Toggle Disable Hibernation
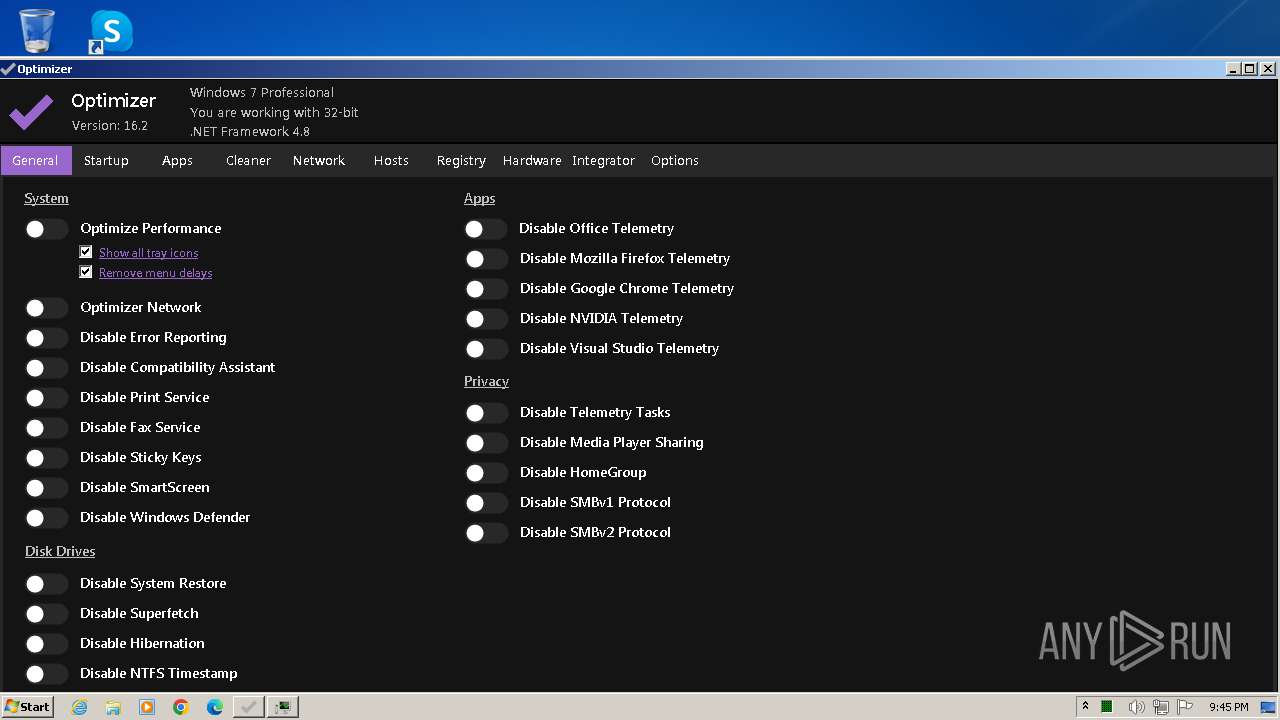This screenshot has width=1280, height=720. pos(46,644)
